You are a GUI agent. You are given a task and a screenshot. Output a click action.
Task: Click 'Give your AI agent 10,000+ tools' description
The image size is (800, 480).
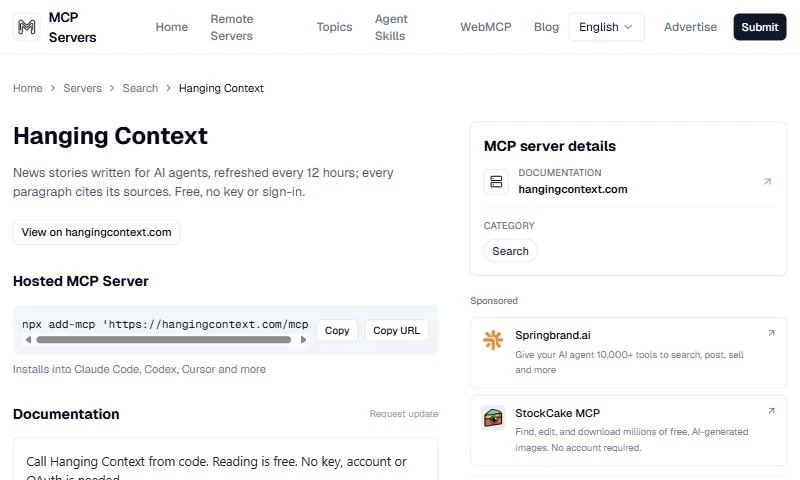pyautogui.click(x=629, y=362)
